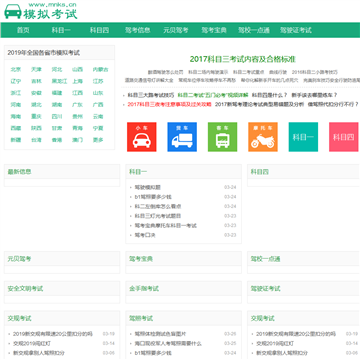The height and width of the screenshot is (360, 360).
Task: Open the 曲线行驶 link
Action: (278, 72)
